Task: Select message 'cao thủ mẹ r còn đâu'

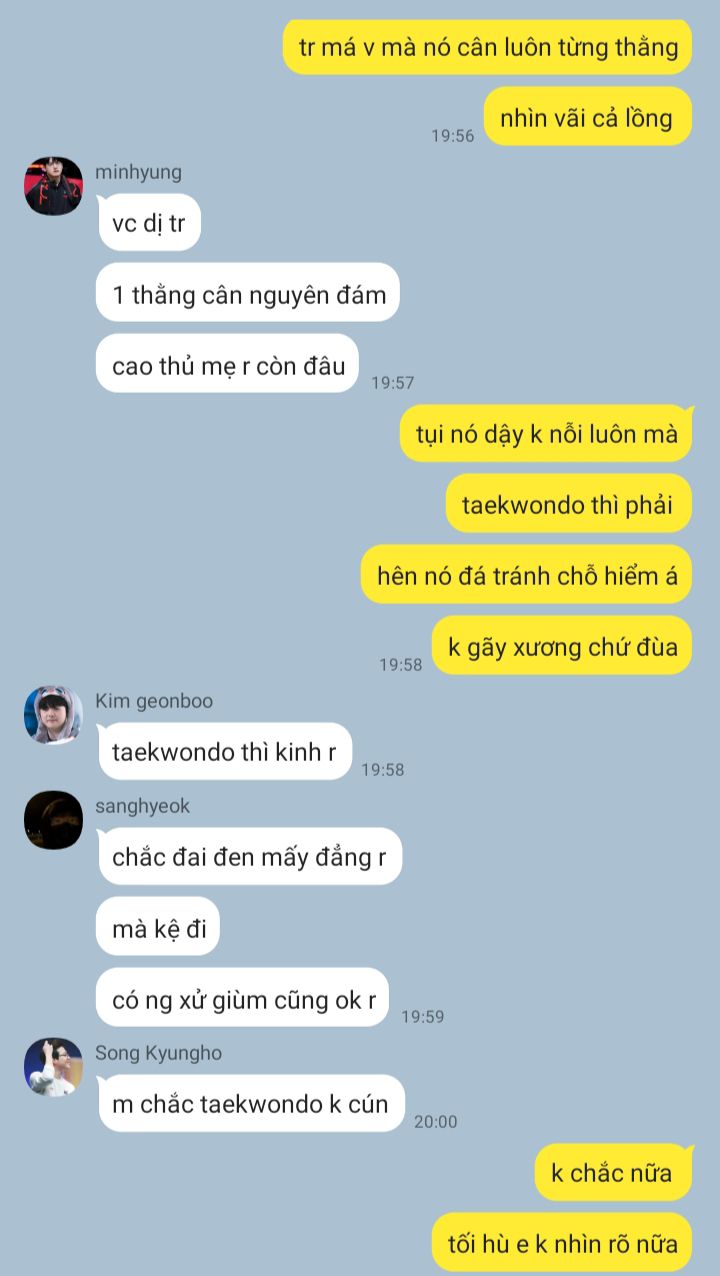Action: pos(228,364)
